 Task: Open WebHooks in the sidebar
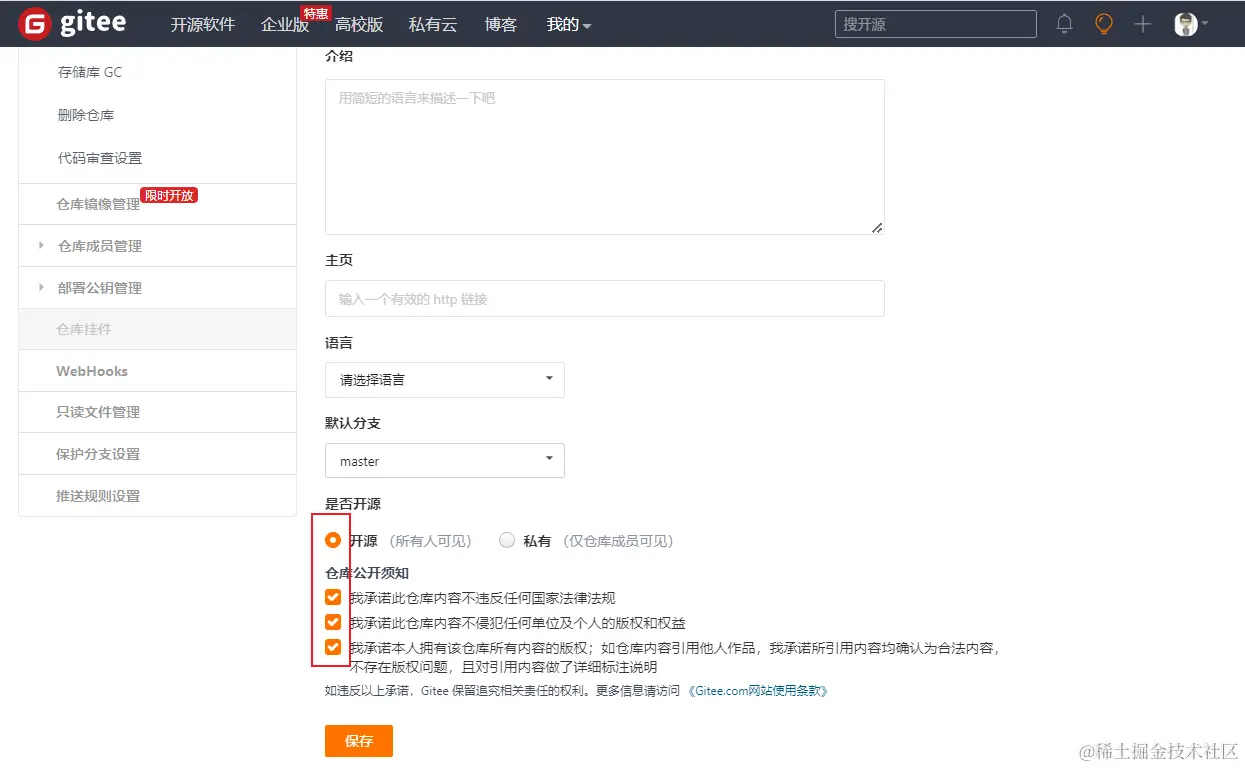coord(92,371)
